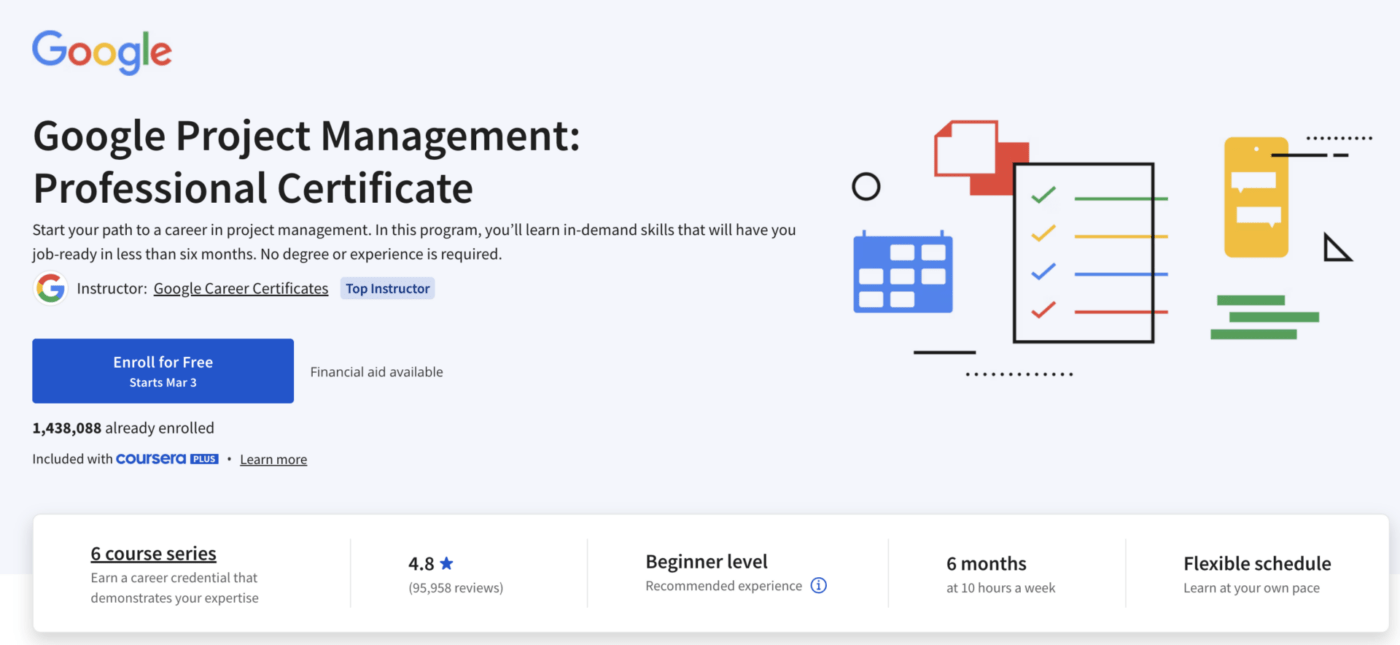
Task: Click Financial aid available
Action: (376, 371)
